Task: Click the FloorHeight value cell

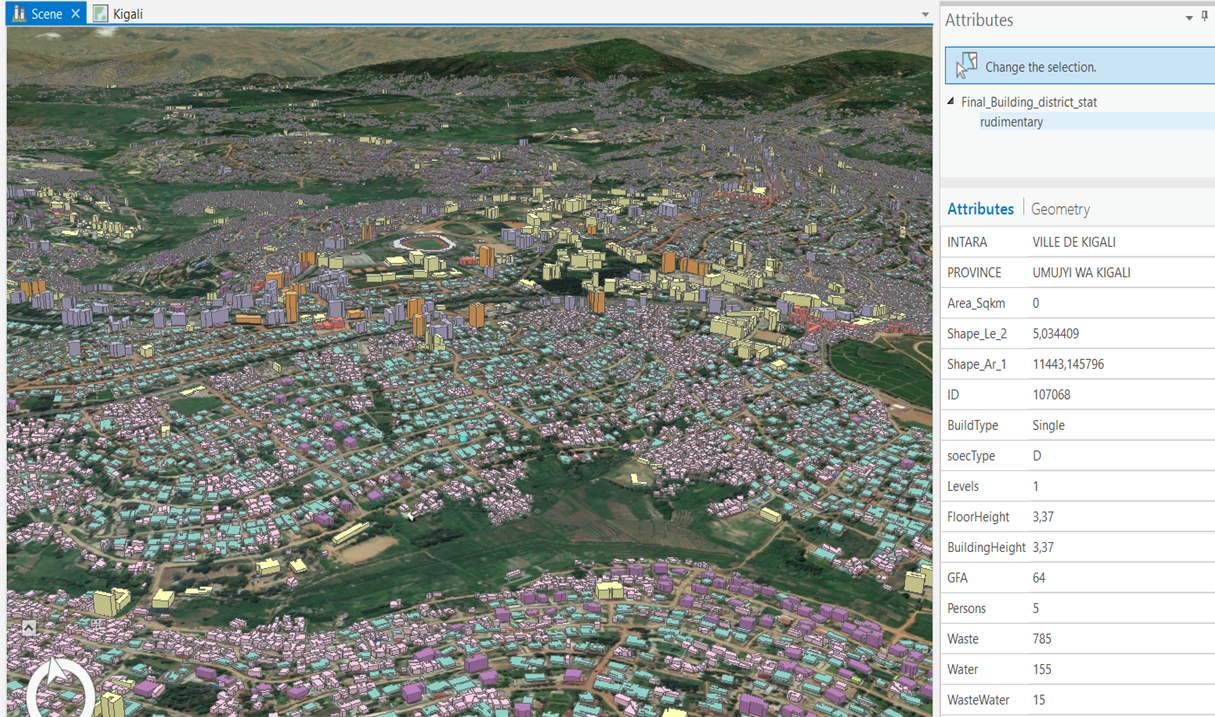Action: click(1121, 517)
